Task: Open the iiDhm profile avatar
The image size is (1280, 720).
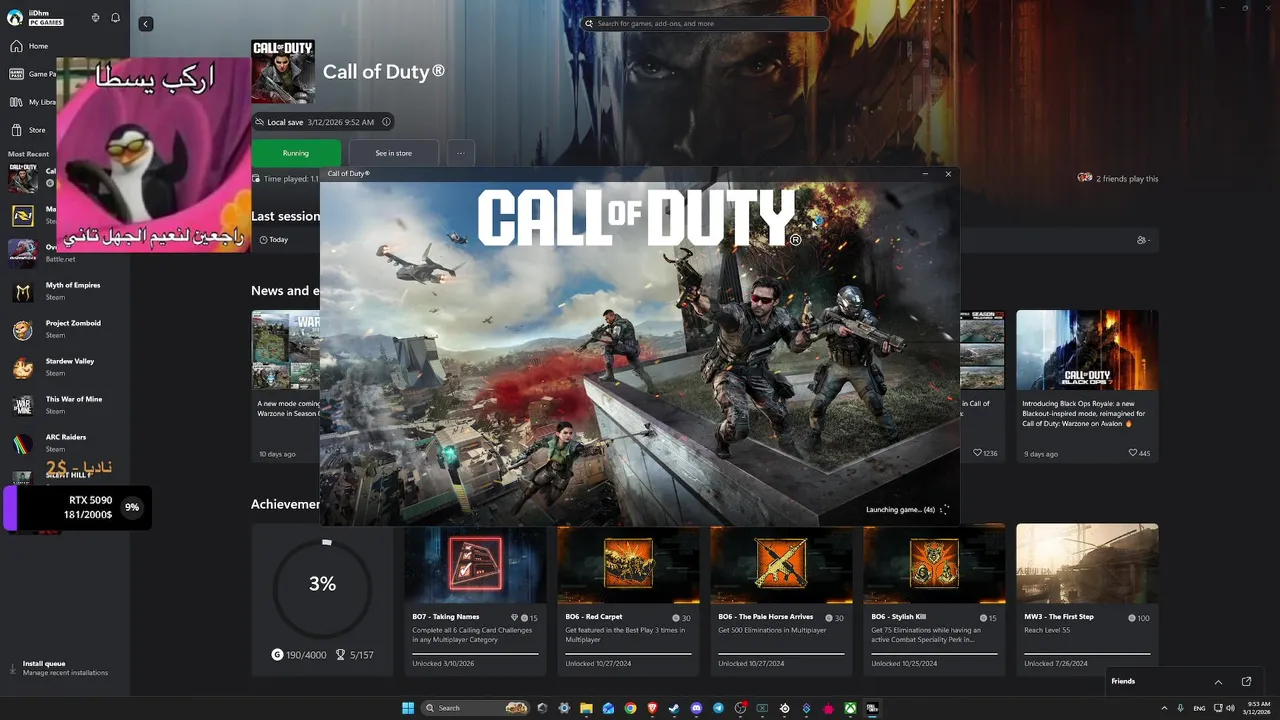Action: [x=15, y=17]
